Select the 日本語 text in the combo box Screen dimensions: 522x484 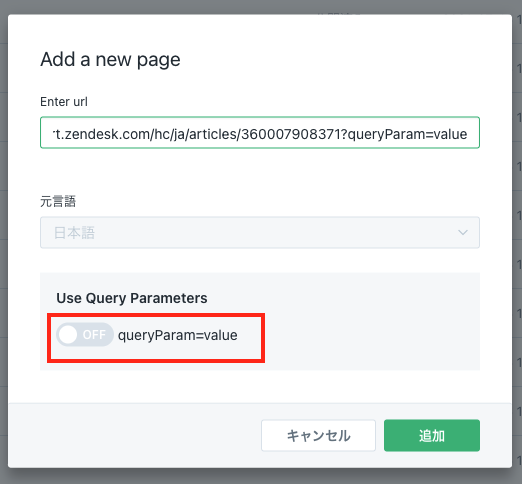[74, 233]
